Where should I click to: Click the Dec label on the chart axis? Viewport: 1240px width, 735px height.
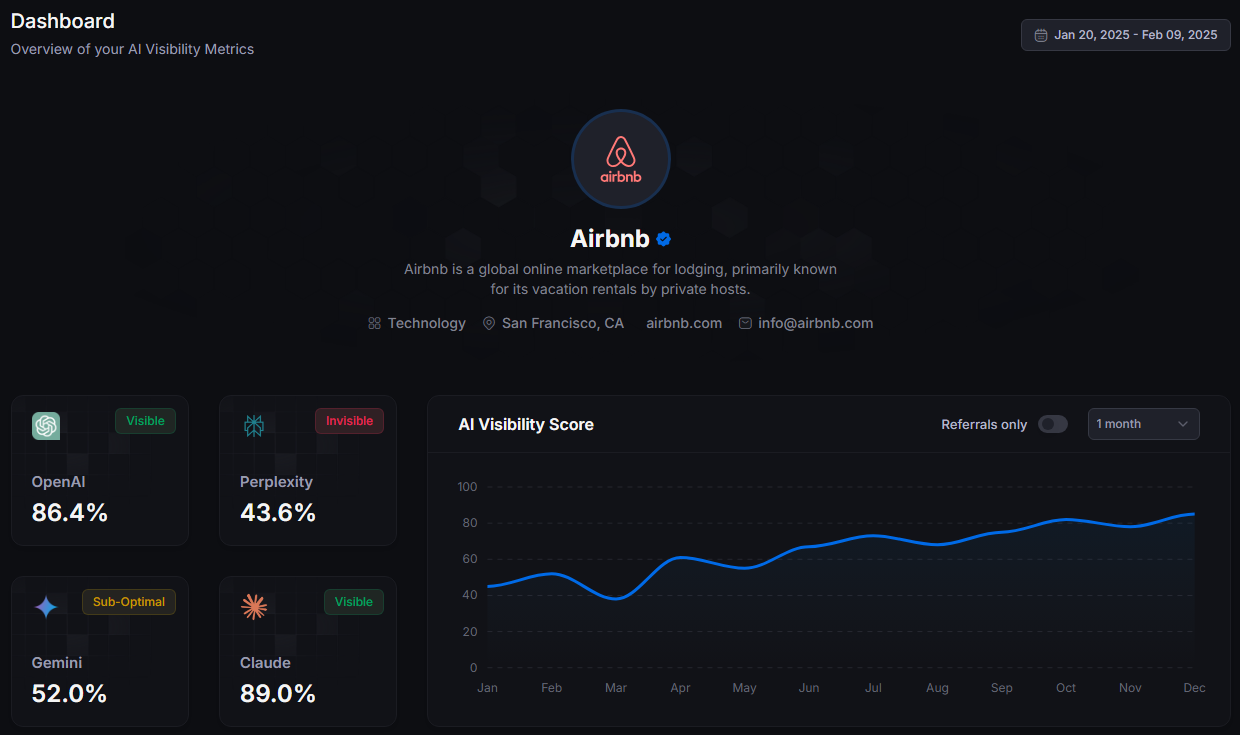(1194, 688)
